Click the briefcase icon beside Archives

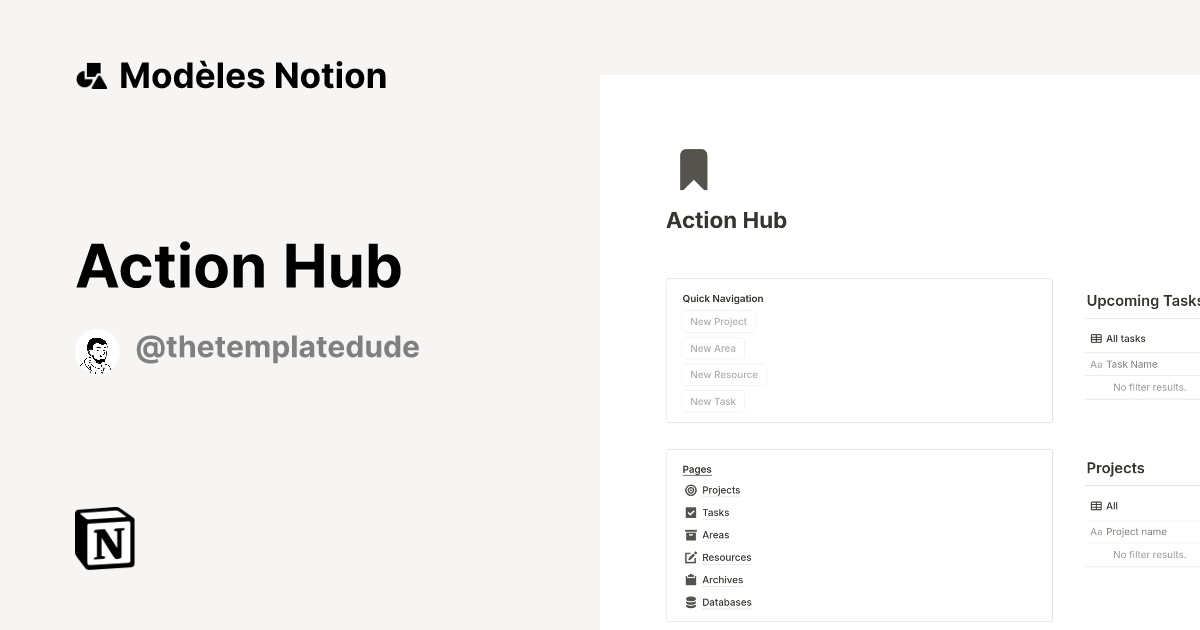click(691, 579)
